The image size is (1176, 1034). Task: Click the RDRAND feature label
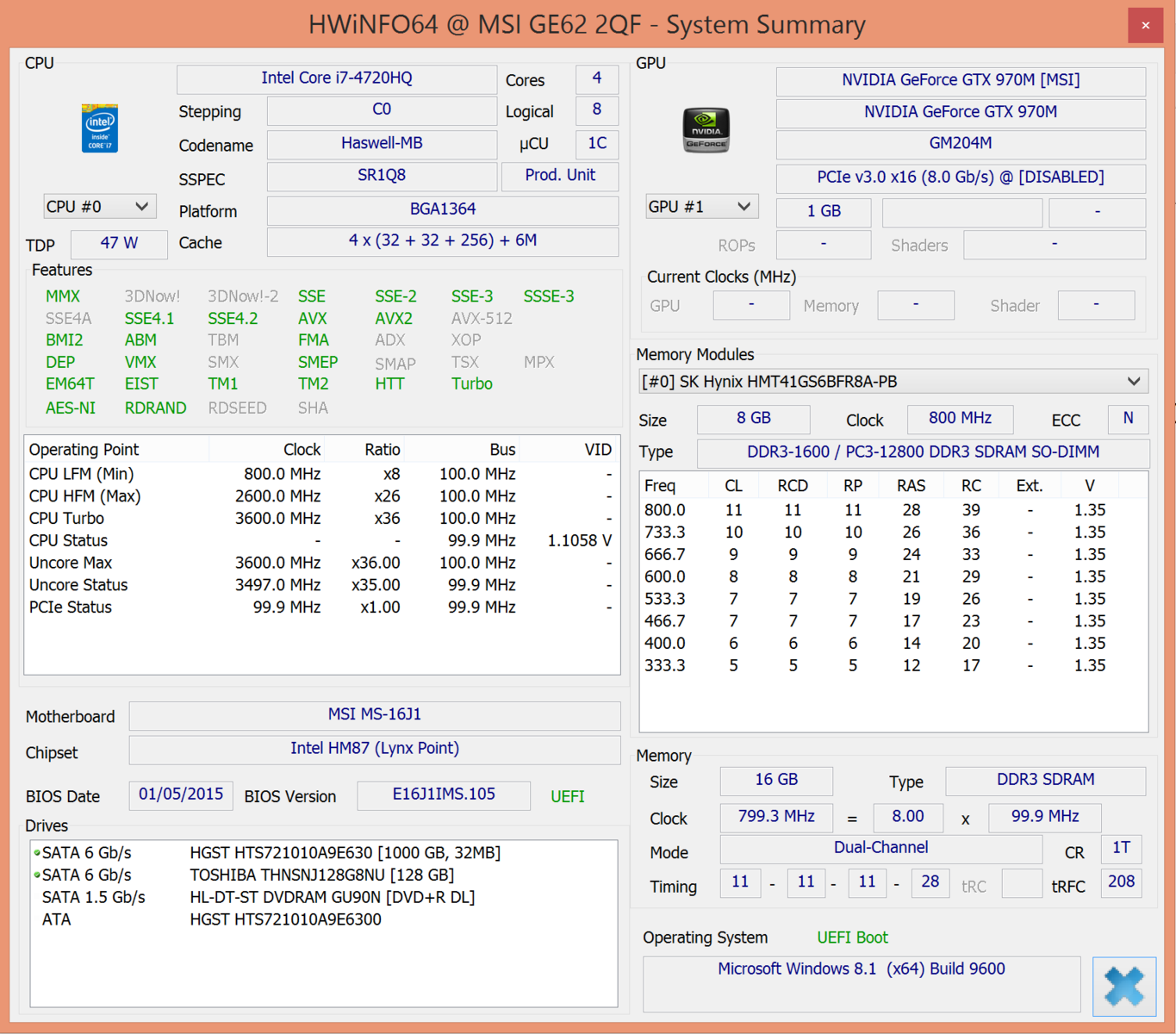click(x=156, y=408)
